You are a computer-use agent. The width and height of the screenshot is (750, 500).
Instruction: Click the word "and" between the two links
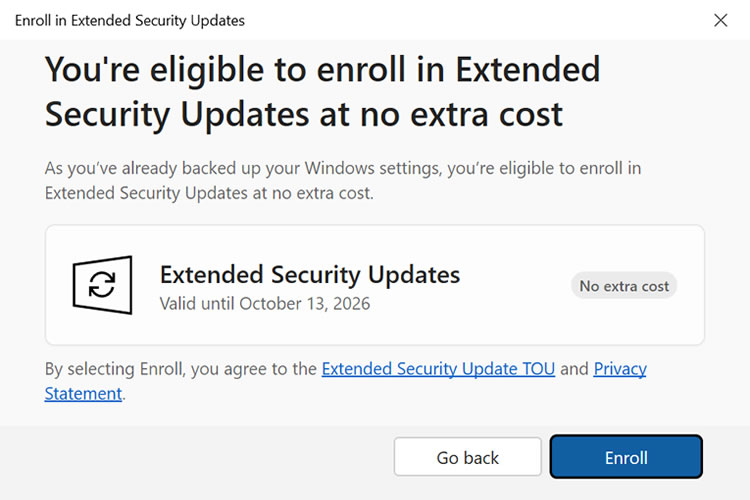click(574, 369)
